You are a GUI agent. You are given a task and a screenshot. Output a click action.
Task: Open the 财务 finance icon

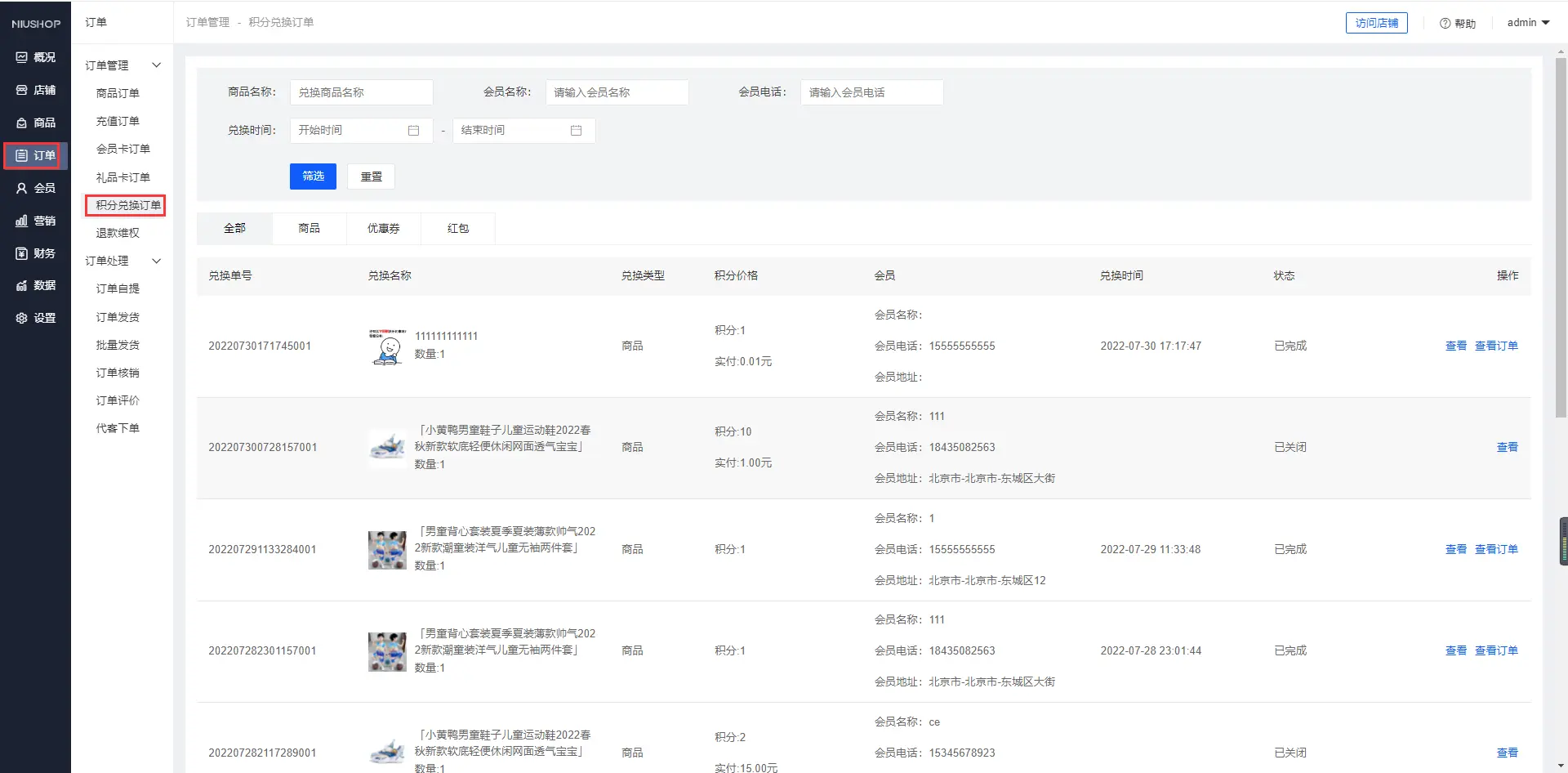pos(22,253)
